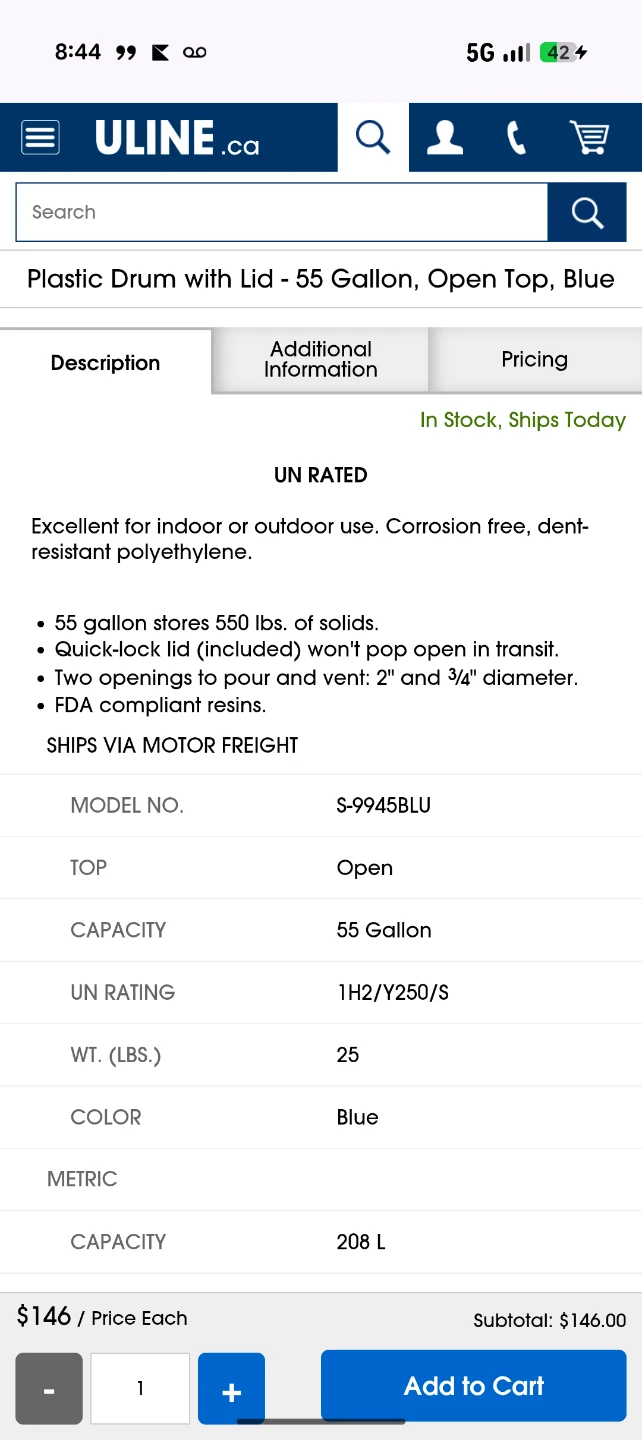Tap the ULINE.ca logo
The width and height of the screenshot is (642, 1440).
point(177,138)
